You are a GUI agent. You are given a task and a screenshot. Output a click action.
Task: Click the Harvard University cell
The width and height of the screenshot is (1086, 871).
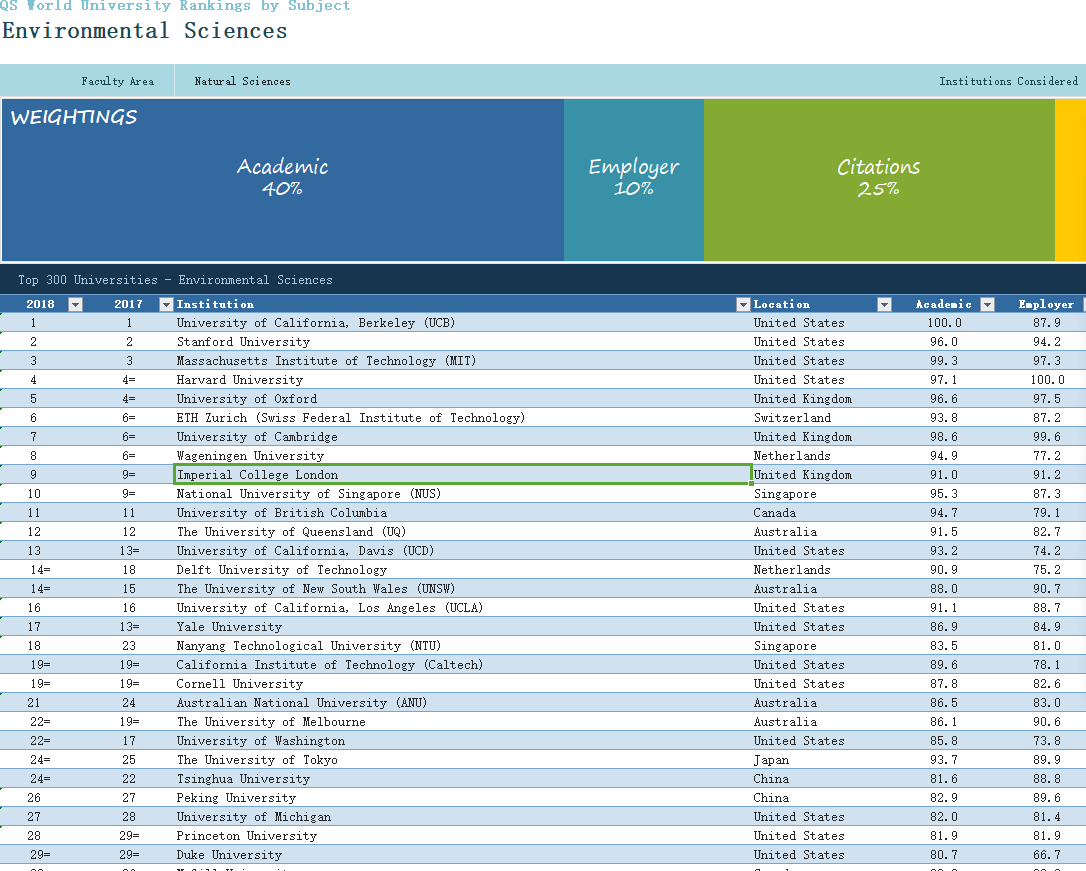coord(463,380)
